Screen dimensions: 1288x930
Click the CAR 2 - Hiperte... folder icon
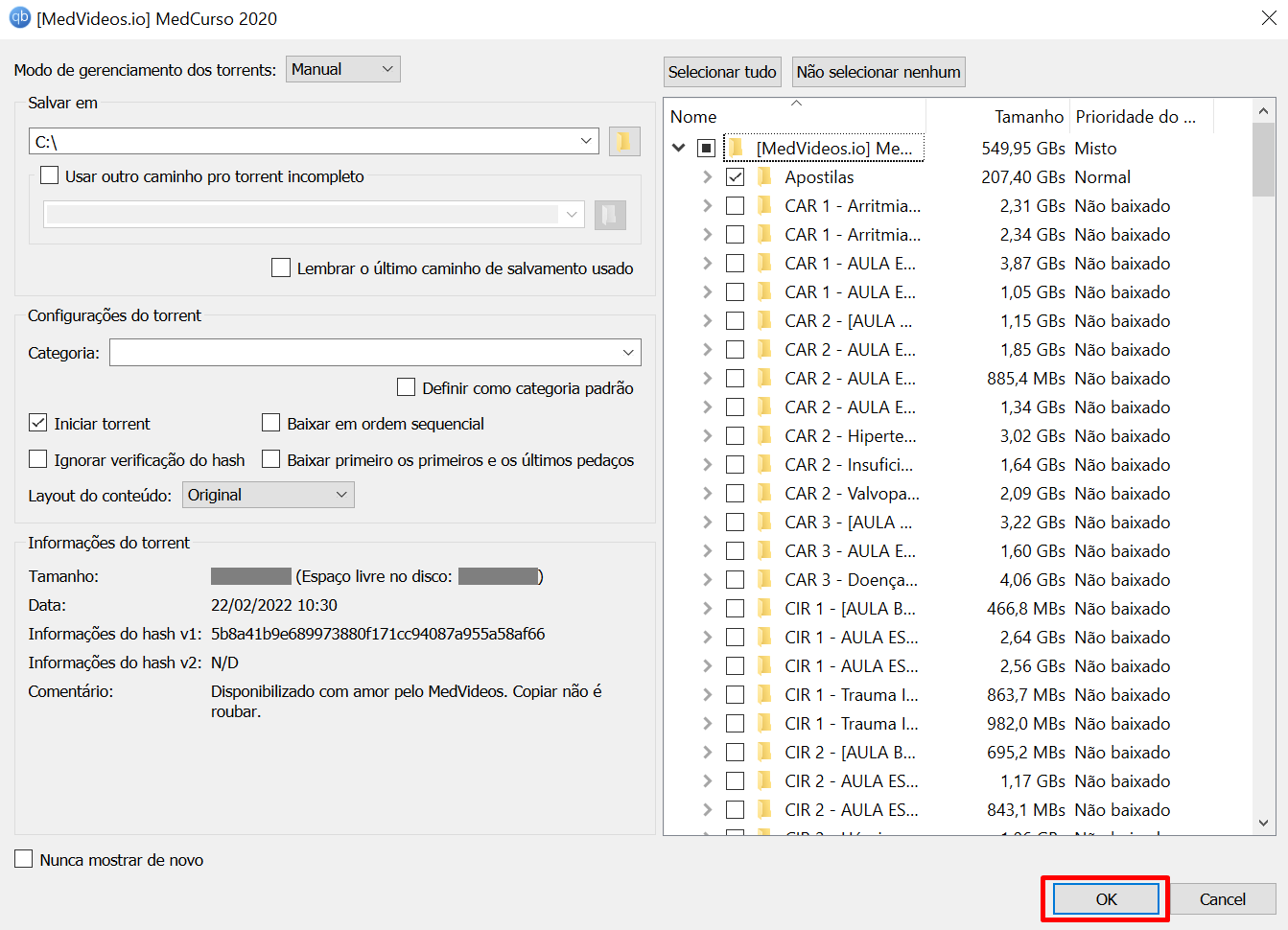coord(764,436)
